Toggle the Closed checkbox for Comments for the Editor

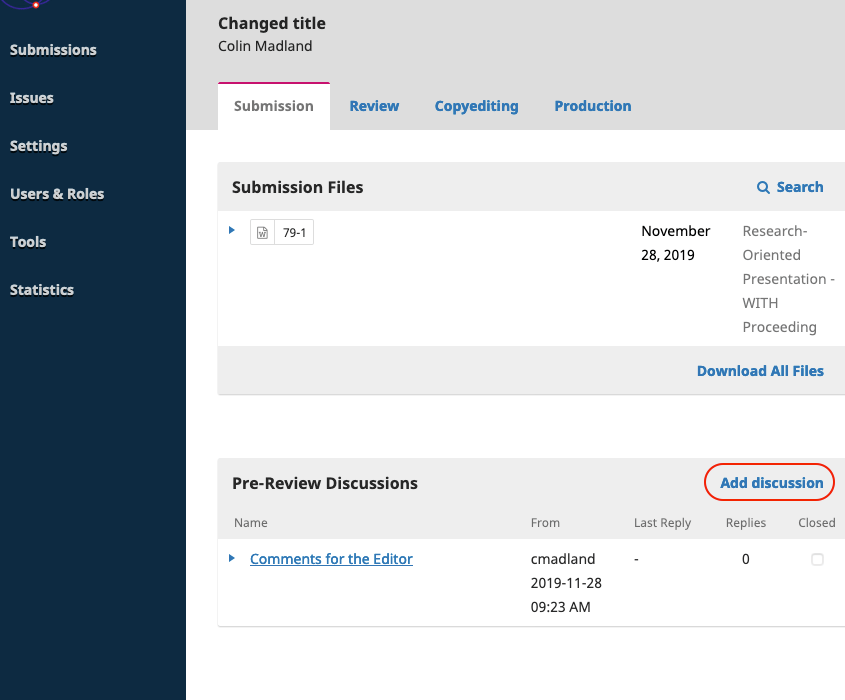(x=817, y=560)
